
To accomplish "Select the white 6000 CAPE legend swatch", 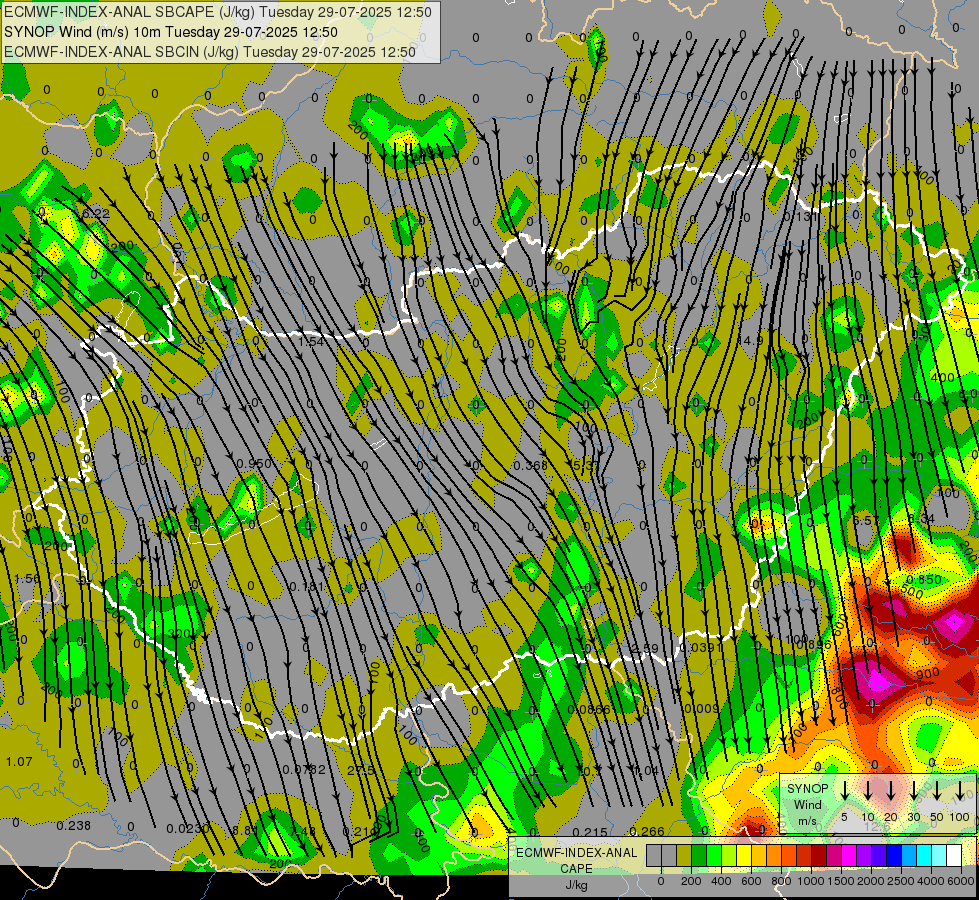I will click(955, 855).
